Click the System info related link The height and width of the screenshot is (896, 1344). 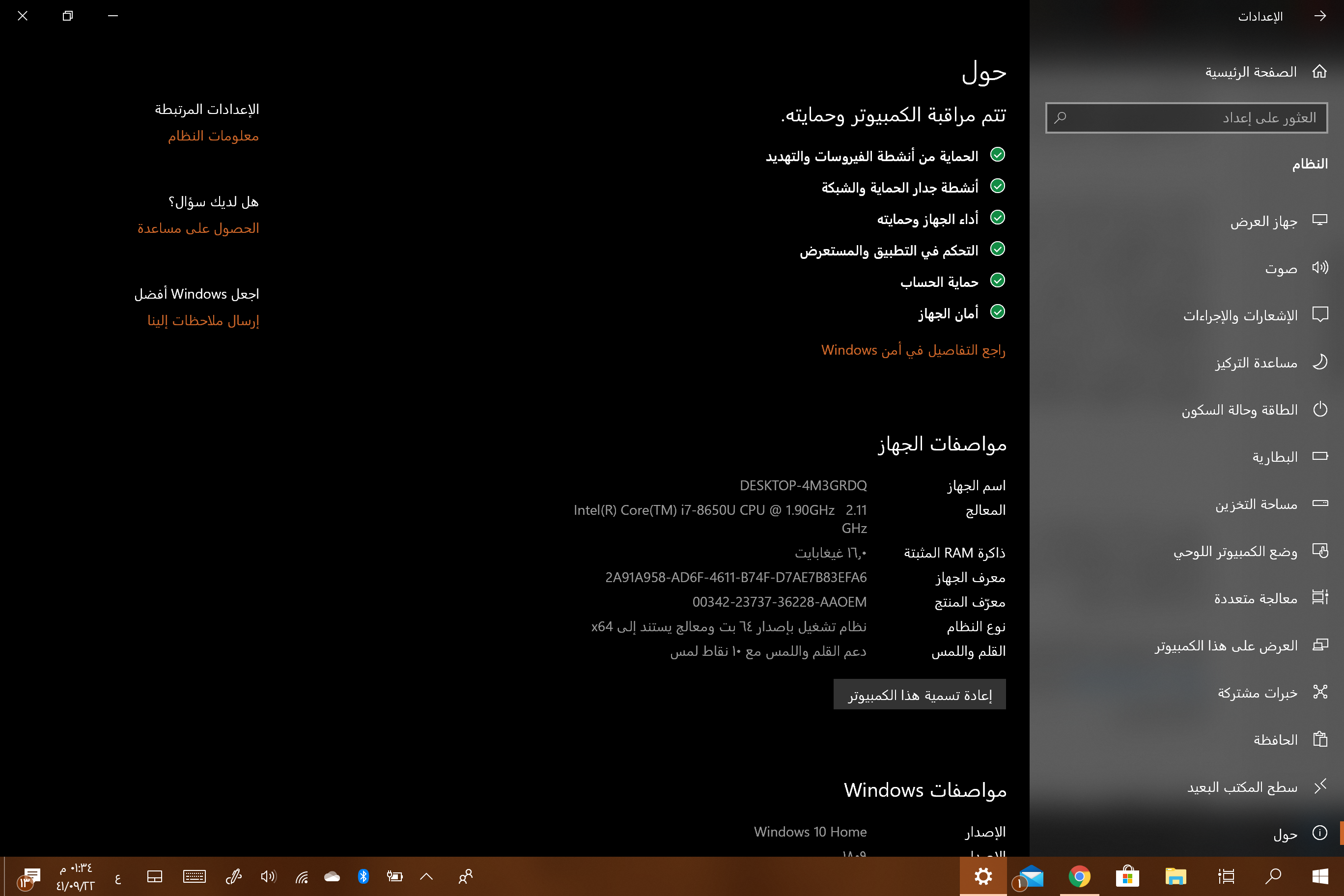pos(213,136)
